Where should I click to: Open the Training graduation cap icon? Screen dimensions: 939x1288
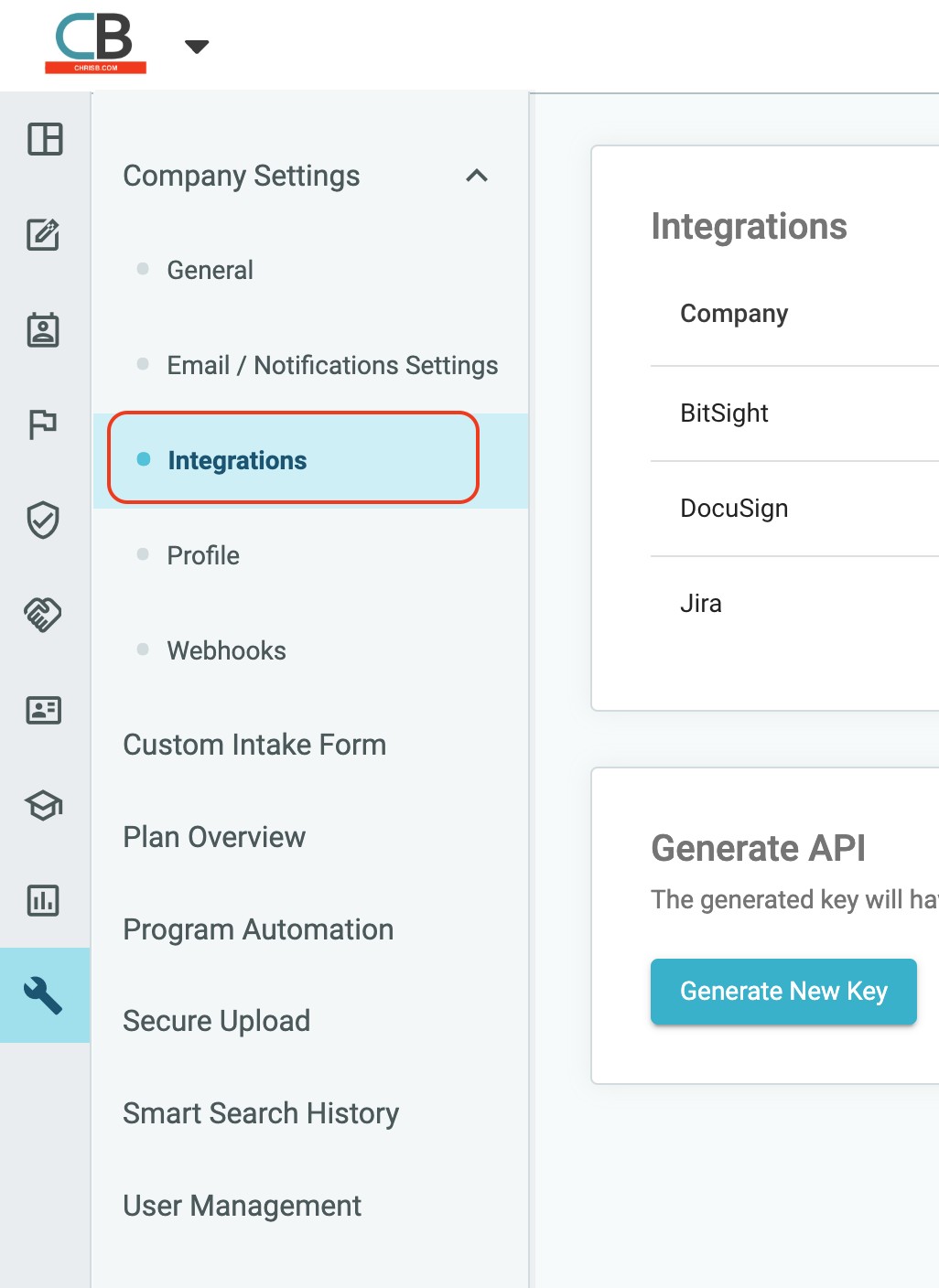tap(42, 806)
